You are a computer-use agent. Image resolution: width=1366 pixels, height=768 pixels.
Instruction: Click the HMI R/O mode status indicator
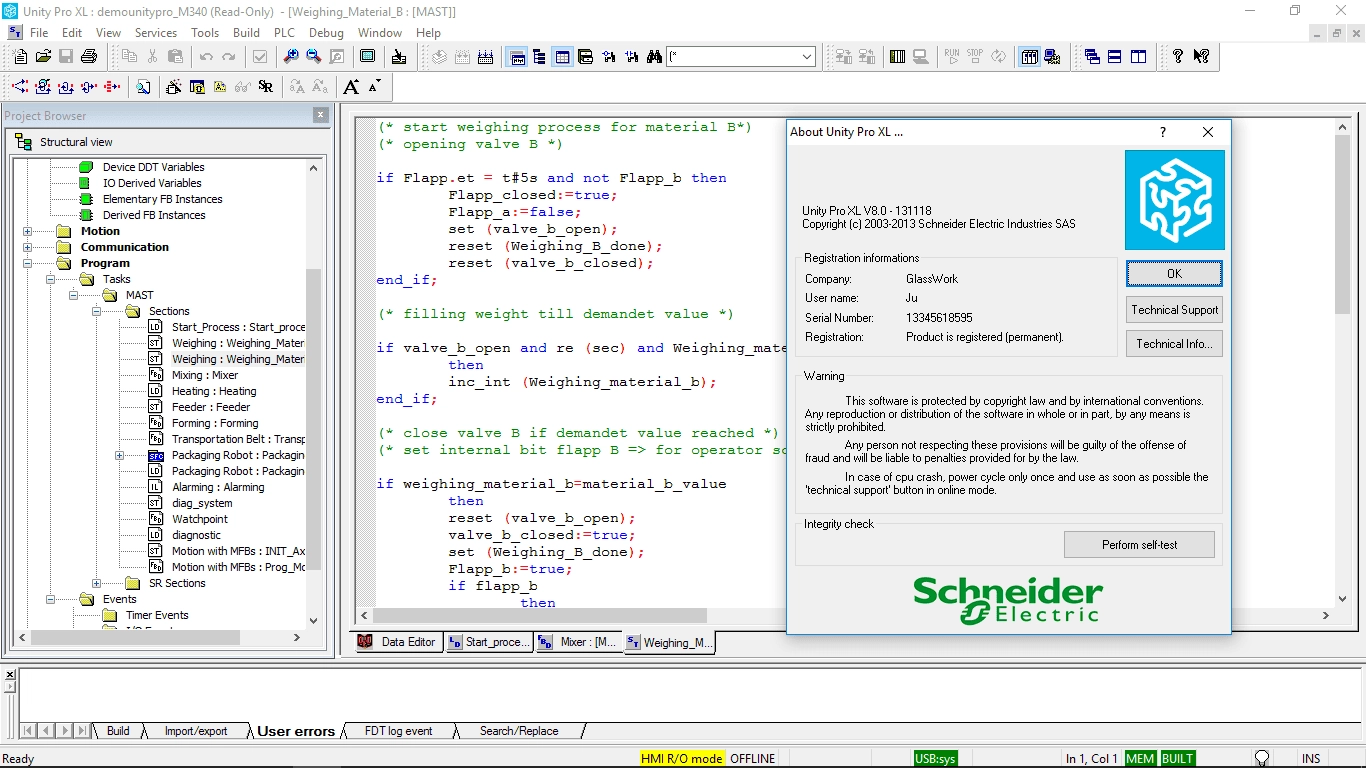pyautogui.click(x=682, y=759)
